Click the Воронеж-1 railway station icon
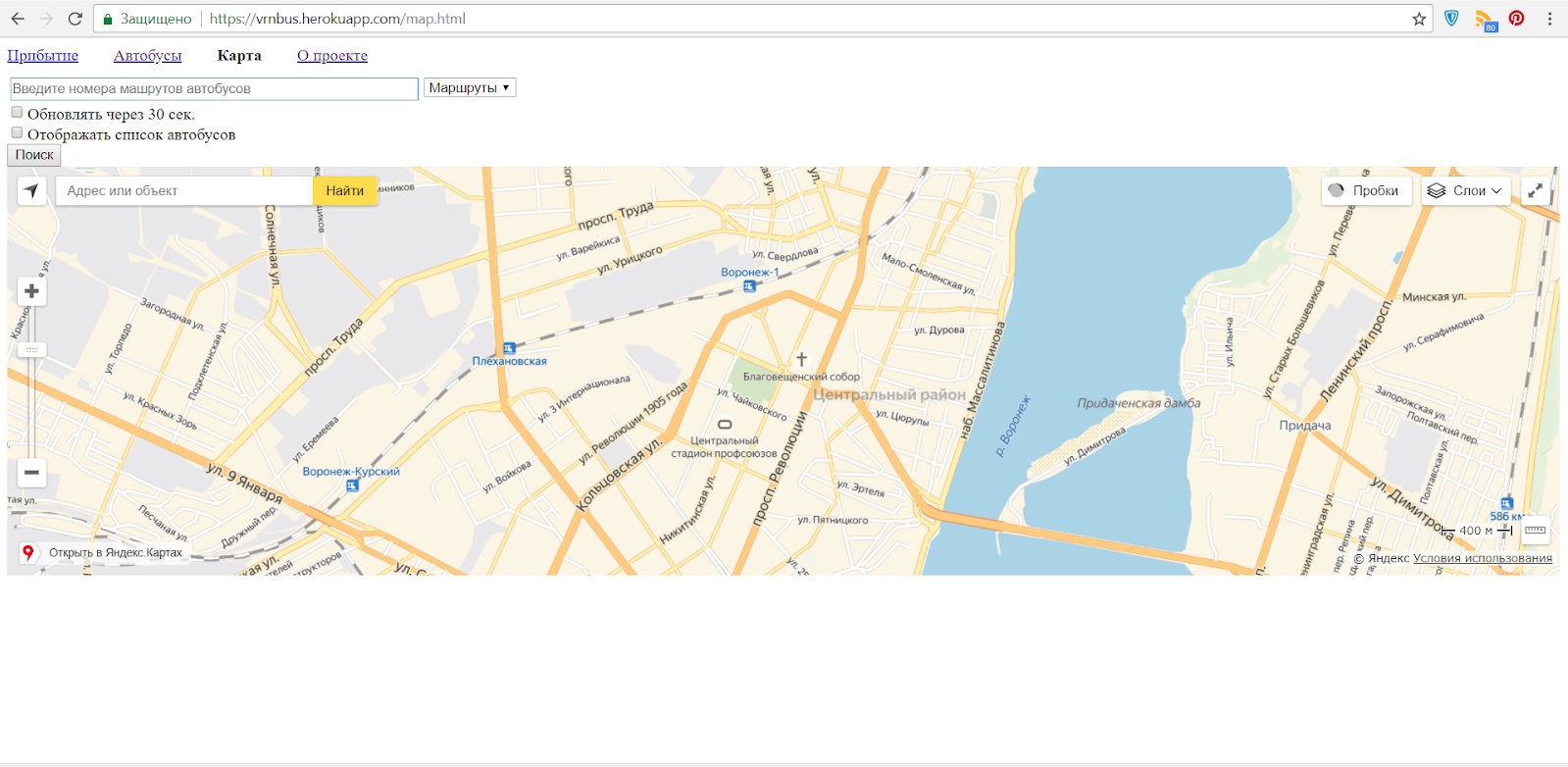The image size is (1568, 767). coord(749,286)
